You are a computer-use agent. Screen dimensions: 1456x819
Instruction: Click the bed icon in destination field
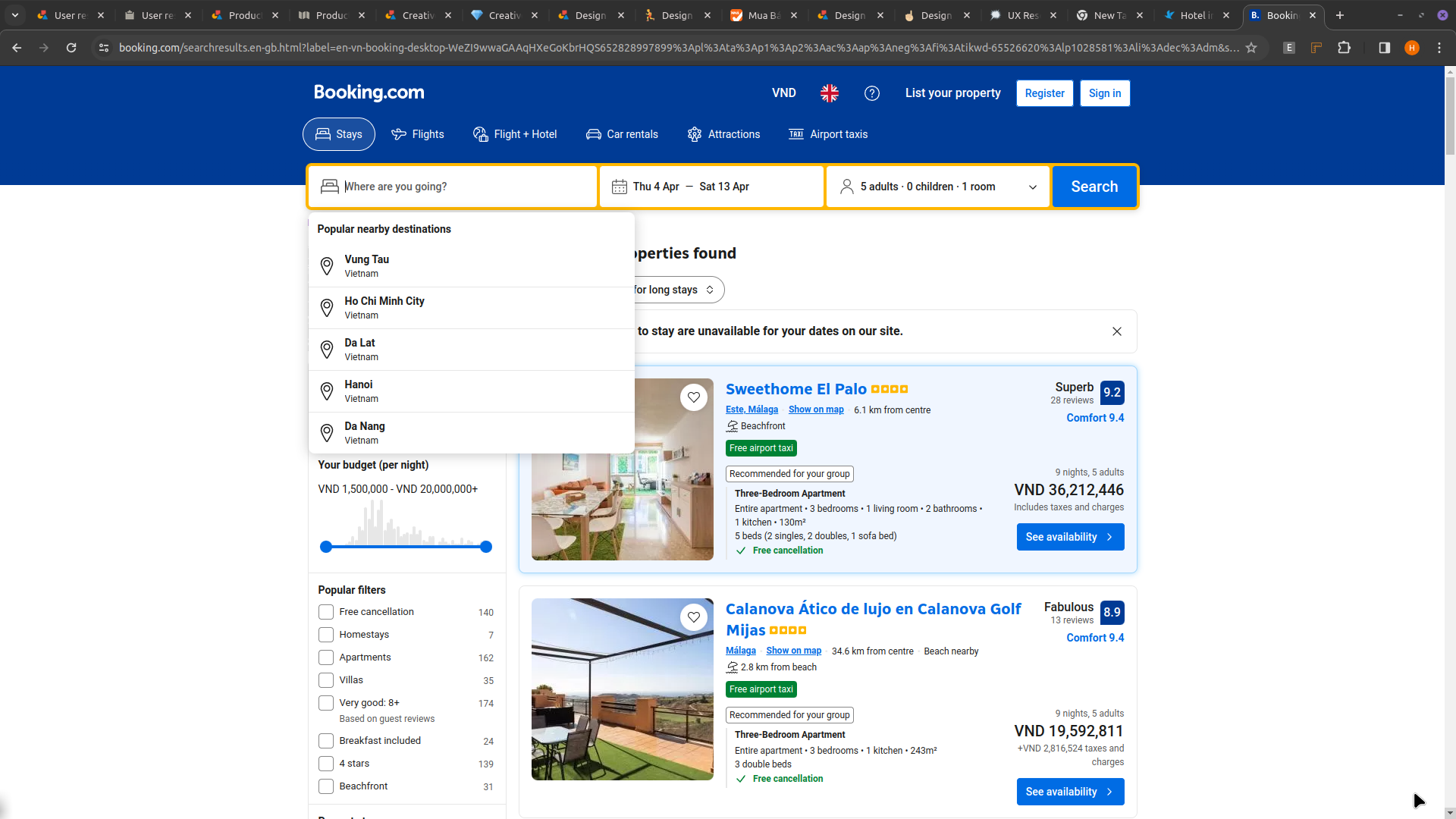(330, 187)
